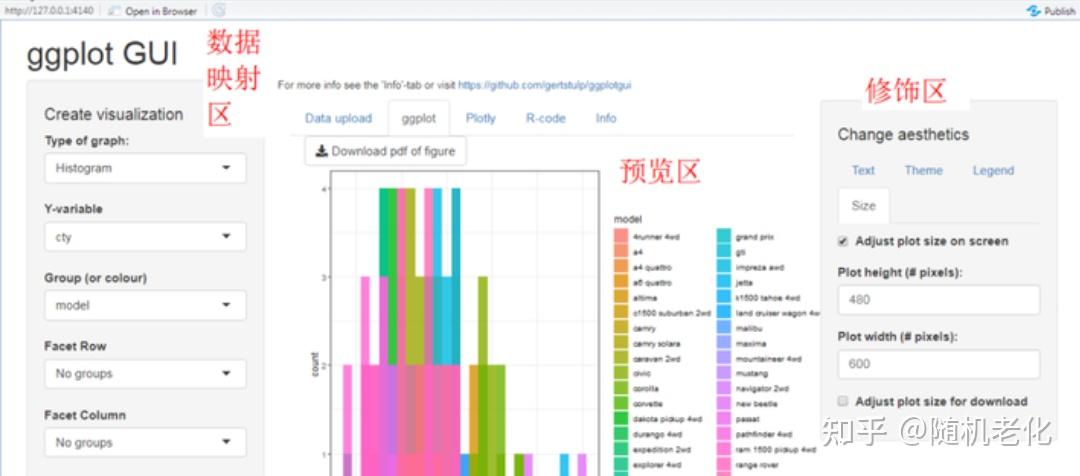Click the address field showing 127.0.0.1
The image size is (1080, 476).
48,10
